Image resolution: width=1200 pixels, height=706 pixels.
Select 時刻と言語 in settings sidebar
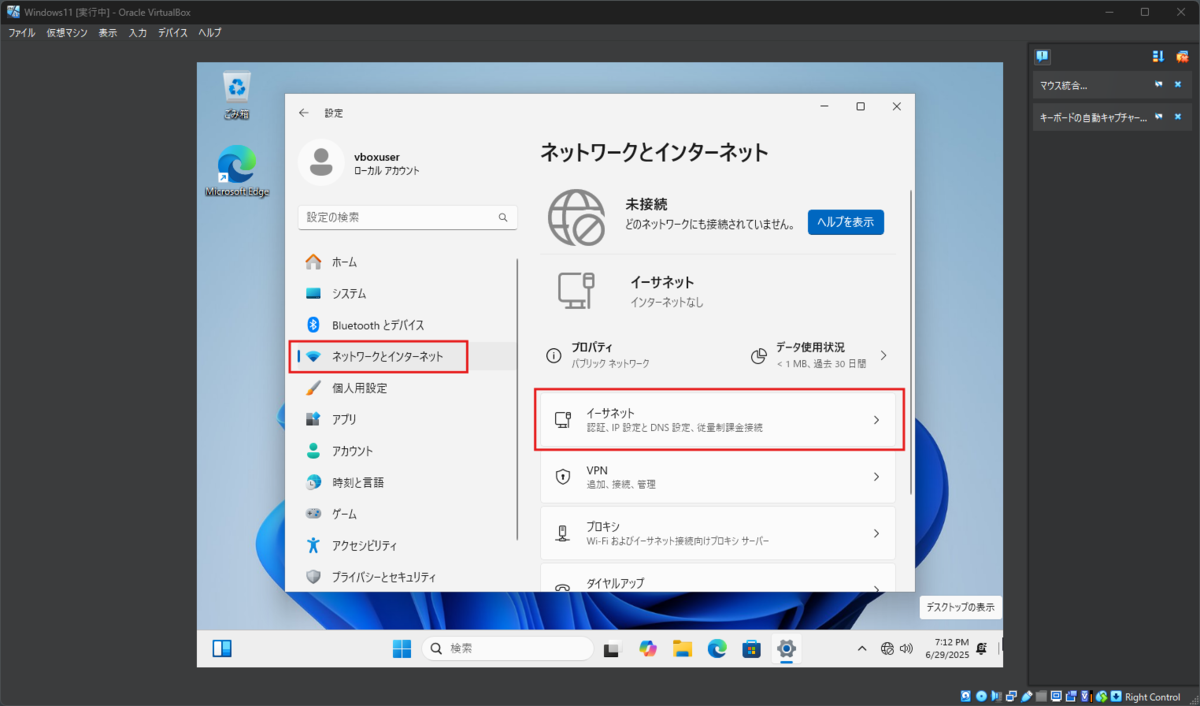[x=406, y=482]
